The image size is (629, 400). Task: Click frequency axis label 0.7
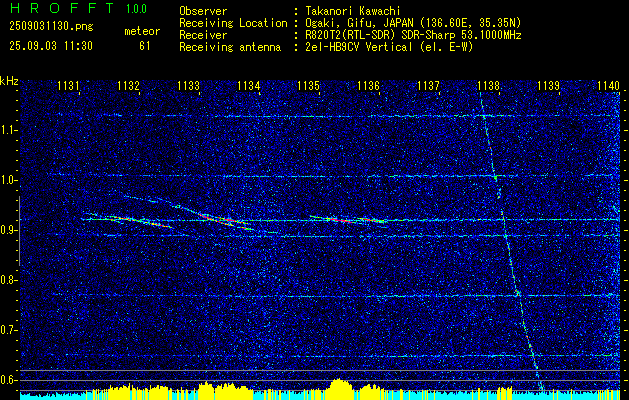pyautogui.click(x=8, y=330)
